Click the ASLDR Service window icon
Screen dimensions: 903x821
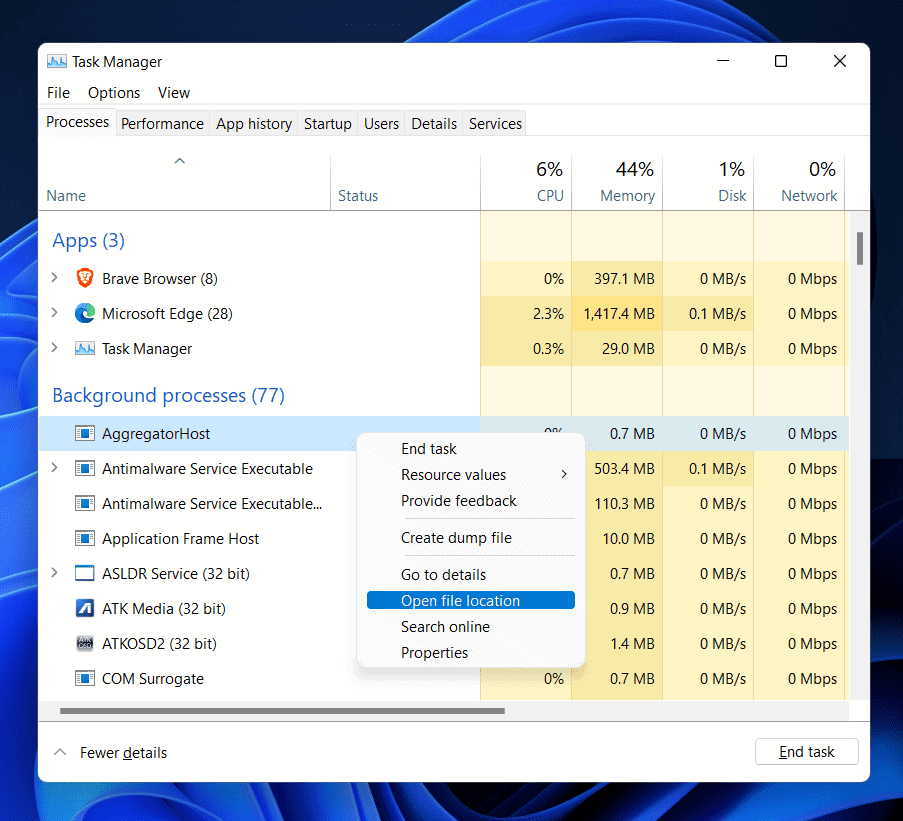click(x=85, y=574)
